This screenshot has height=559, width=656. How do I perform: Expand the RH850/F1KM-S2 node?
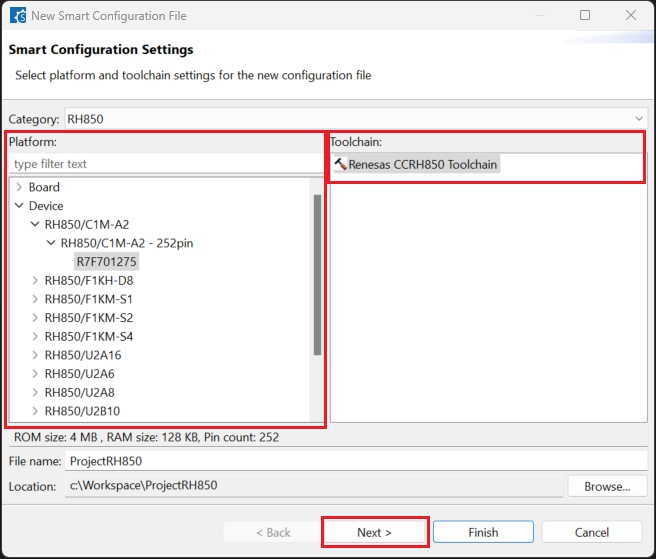pos(35,318)
